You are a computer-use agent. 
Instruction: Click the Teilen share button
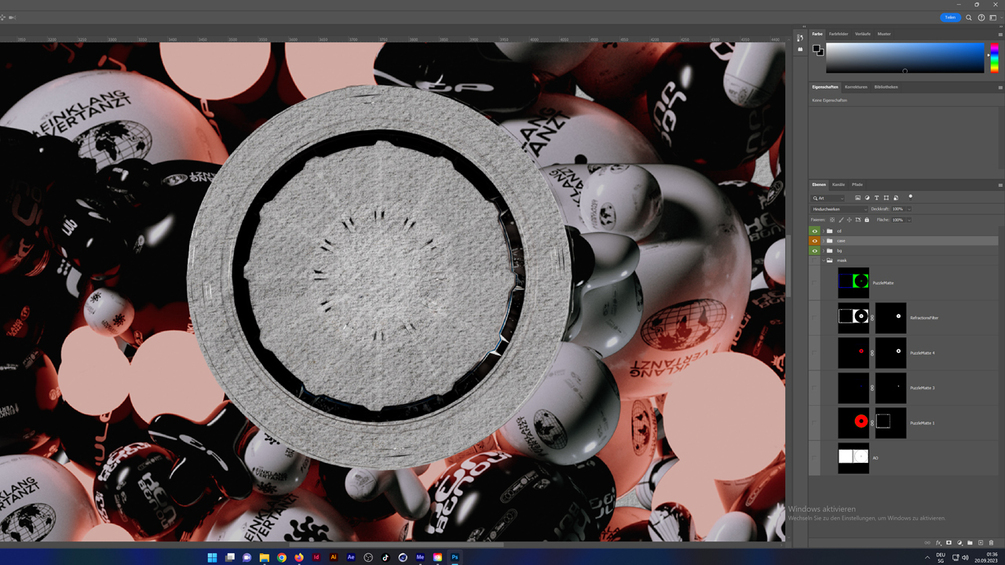(x=950, y=17)
